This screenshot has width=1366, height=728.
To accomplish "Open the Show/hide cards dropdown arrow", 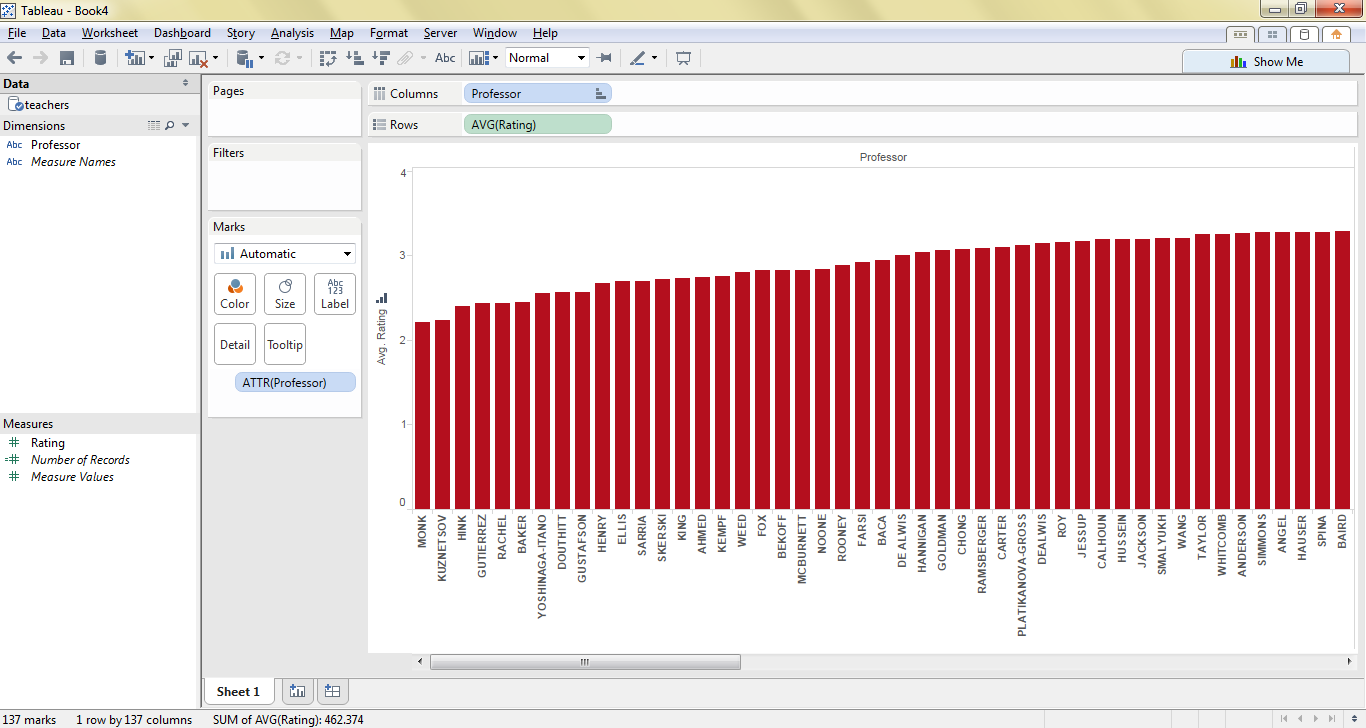I will click(x=495, y=58).
